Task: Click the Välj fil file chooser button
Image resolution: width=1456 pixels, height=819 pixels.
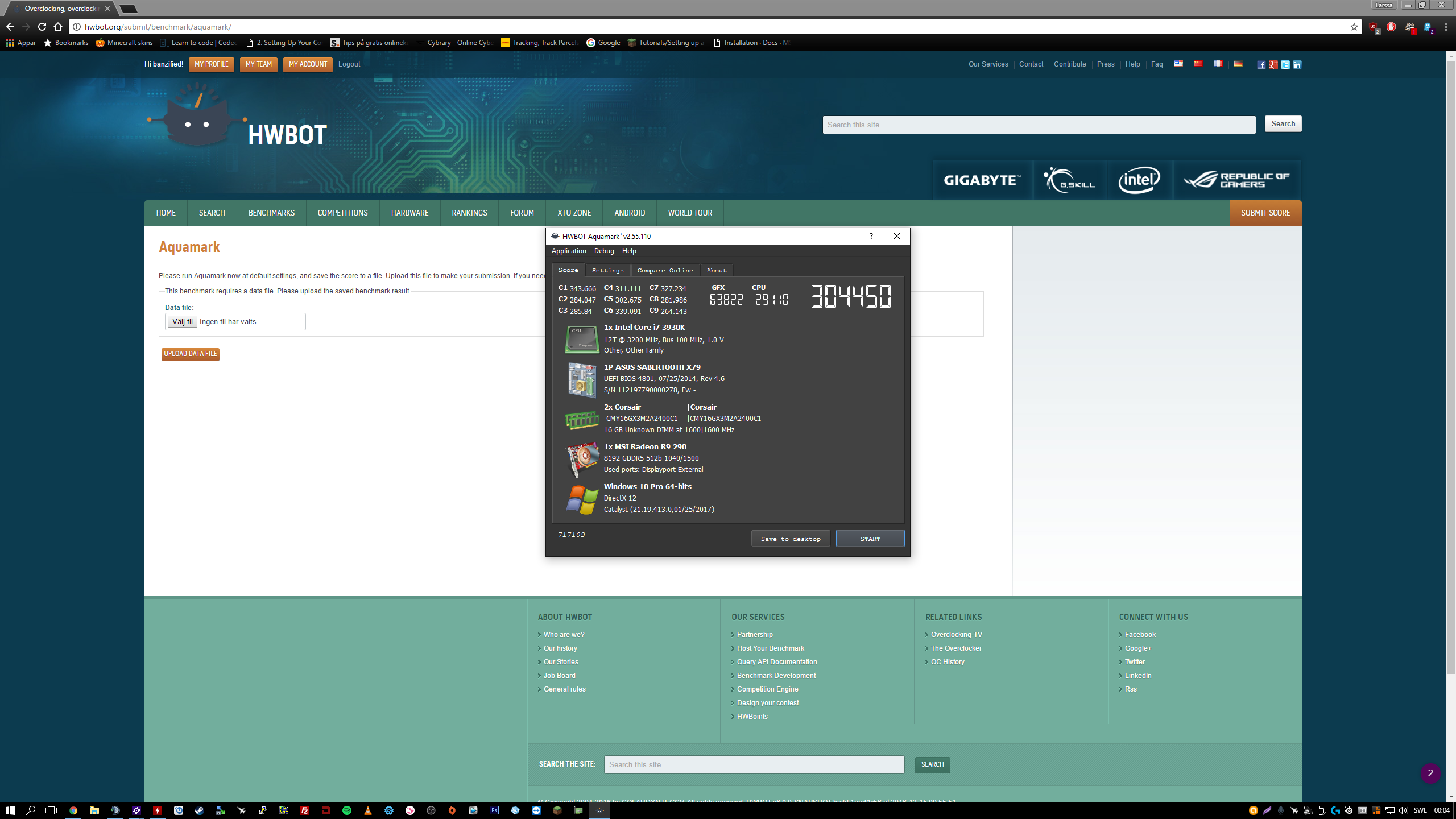Action: pyautogui.click(x=182, y=322)
